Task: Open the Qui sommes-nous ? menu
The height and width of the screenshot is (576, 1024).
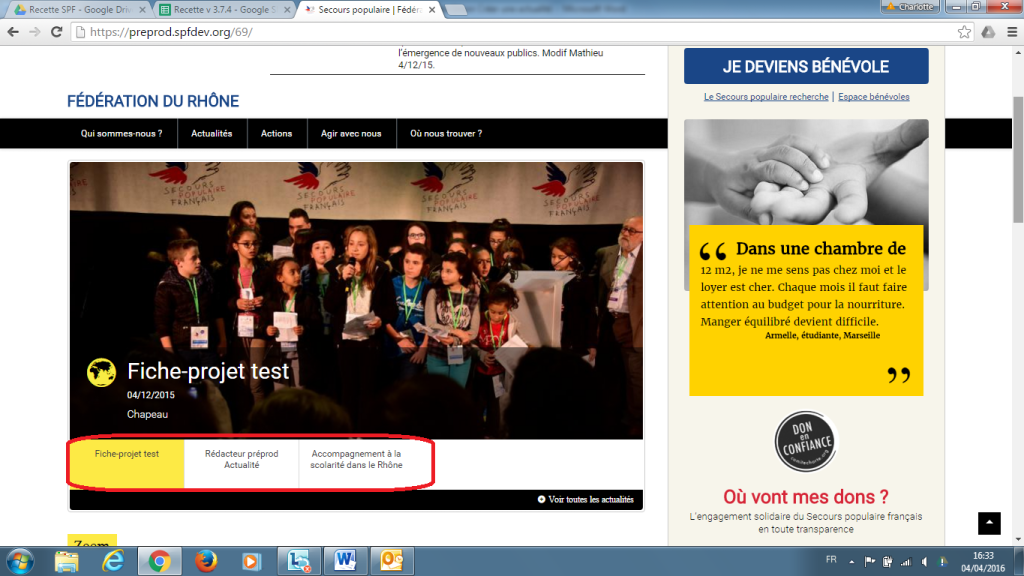Action: pos(121,133)
